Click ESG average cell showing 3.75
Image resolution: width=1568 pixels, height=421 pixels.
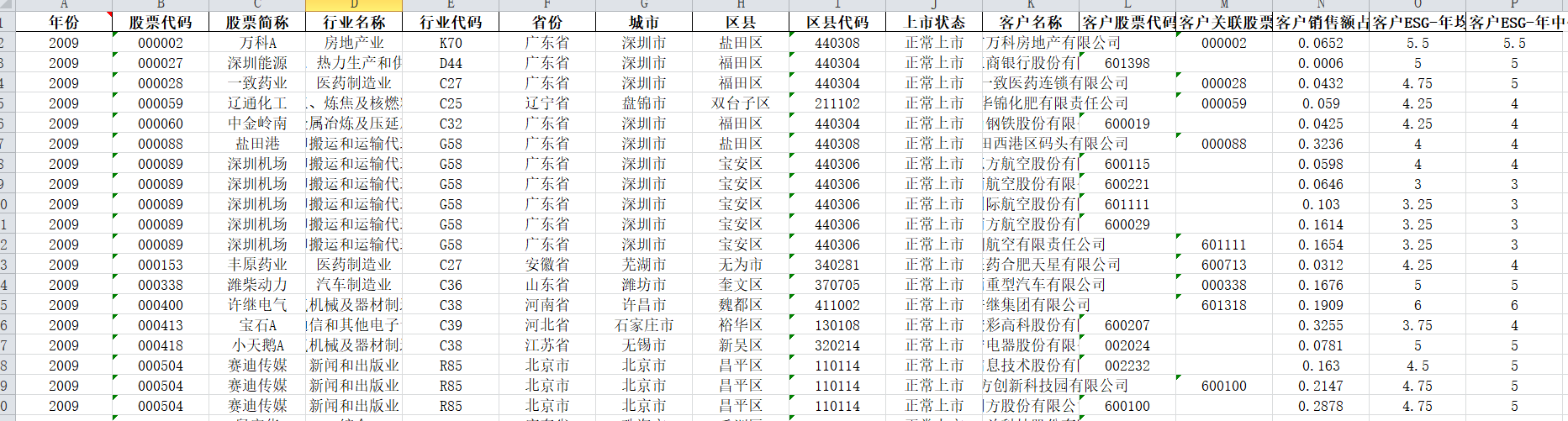(1418, 325)
